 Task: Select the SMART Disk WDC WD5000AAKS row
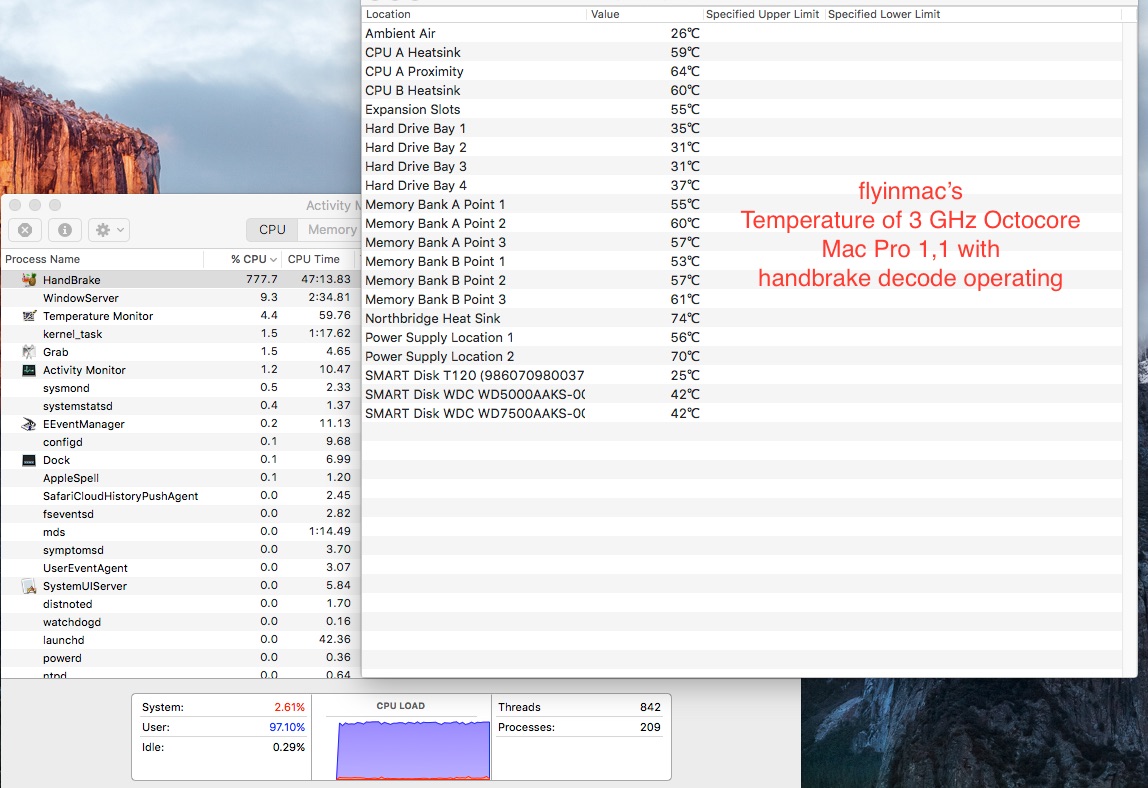tap(742, 395)
